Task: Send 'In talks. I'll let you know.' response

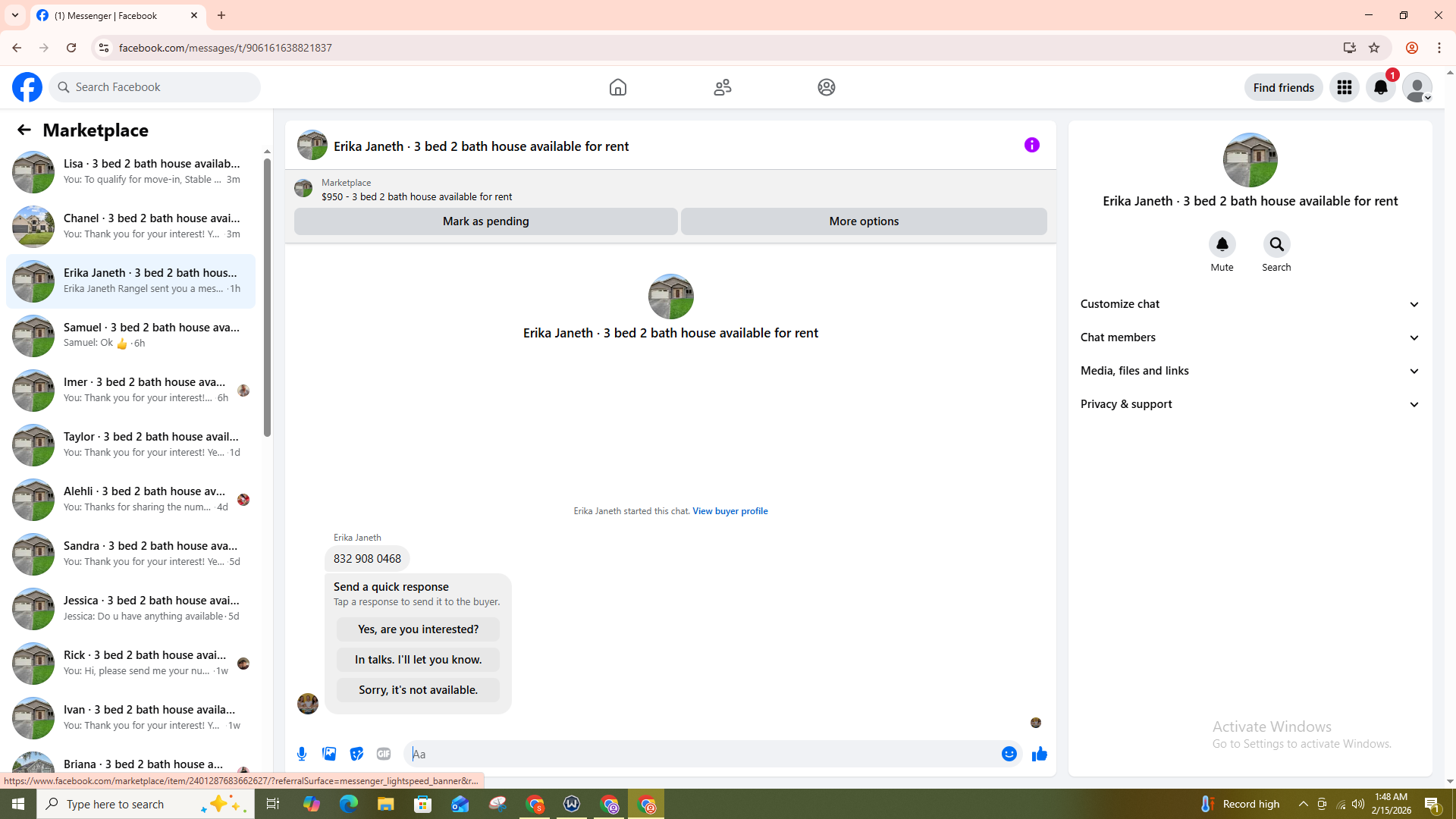Action: tap(419, 660)
